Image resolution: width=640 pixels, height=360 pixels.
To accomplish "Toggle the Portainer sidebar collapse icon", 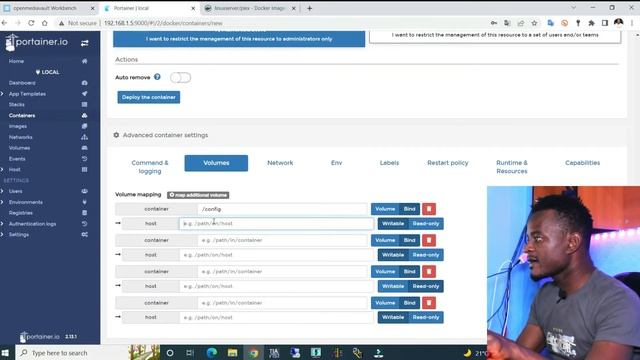I will (x=84, y=43).
